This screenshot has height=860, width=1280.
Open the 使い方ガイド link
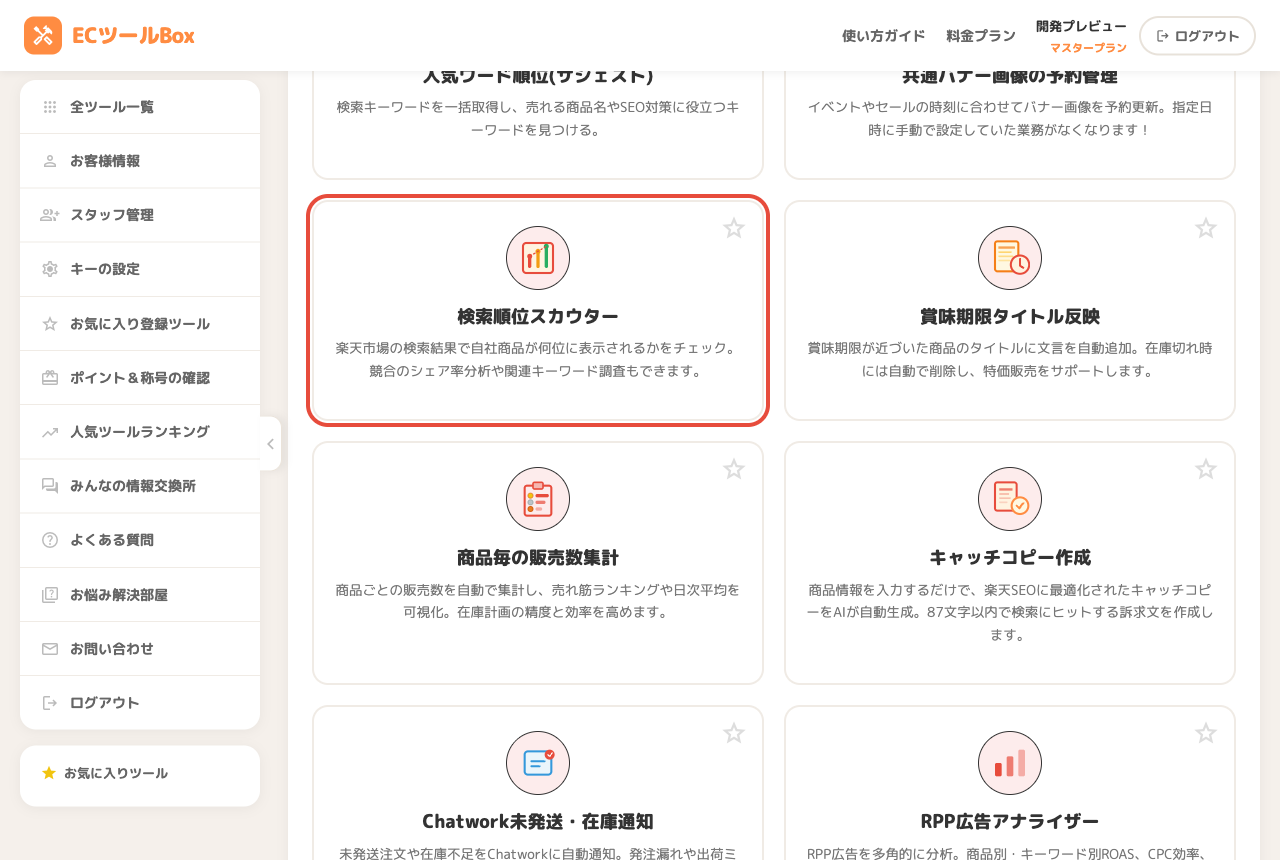pyautogui.click(x=883, y=36)
